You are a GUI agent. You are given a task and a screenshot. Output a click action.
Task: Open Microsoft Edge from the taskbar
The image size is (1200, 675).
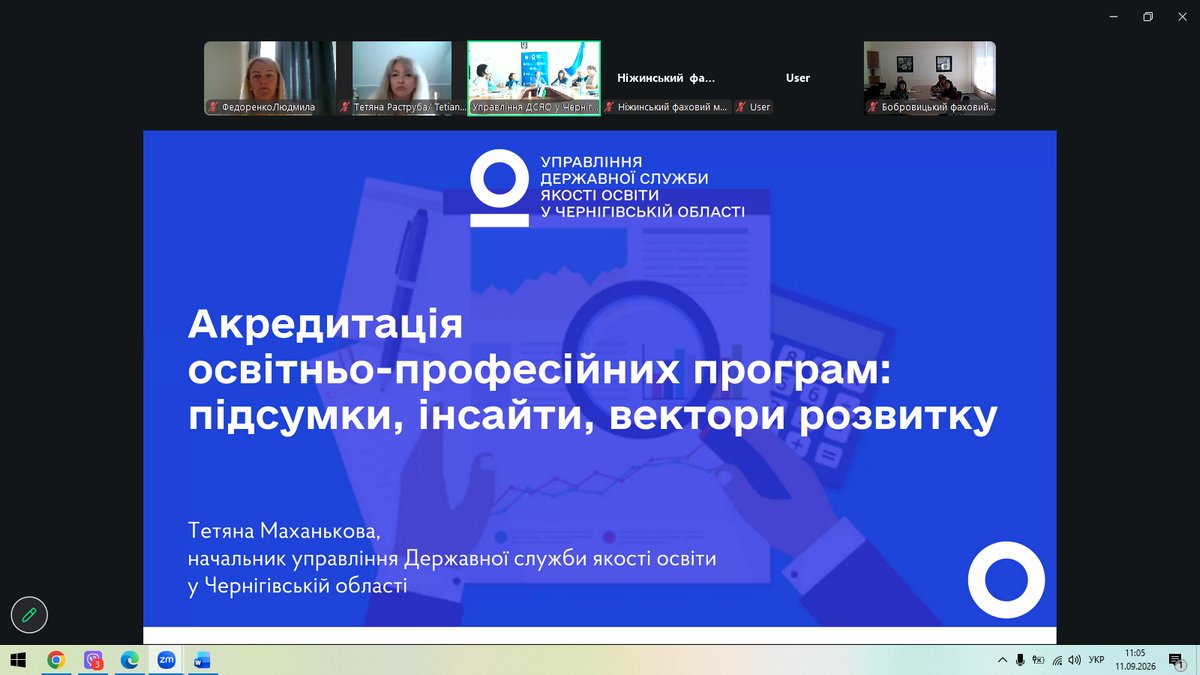[x=129, y=660]
